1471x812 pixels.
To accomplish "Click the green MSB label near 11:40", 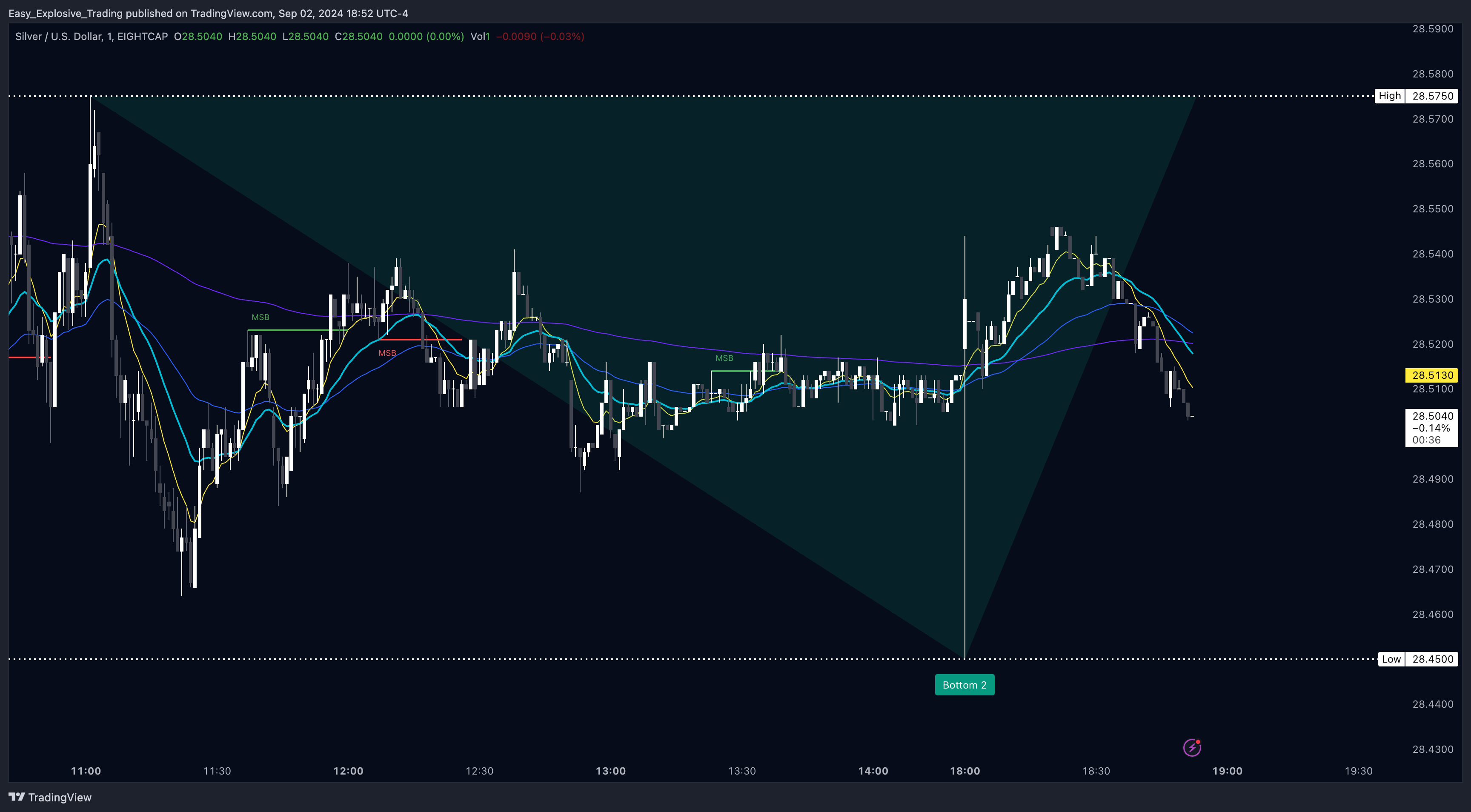I will pos(260,317).
